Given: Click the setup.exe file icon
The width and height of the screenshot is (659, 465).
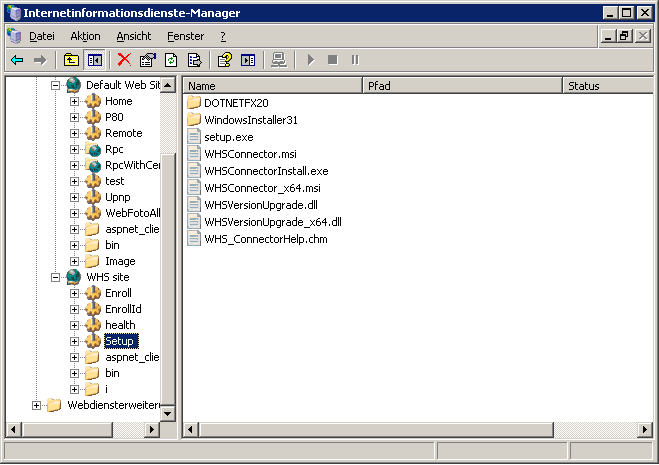Looking at the screenshot, I should (194, 137).
